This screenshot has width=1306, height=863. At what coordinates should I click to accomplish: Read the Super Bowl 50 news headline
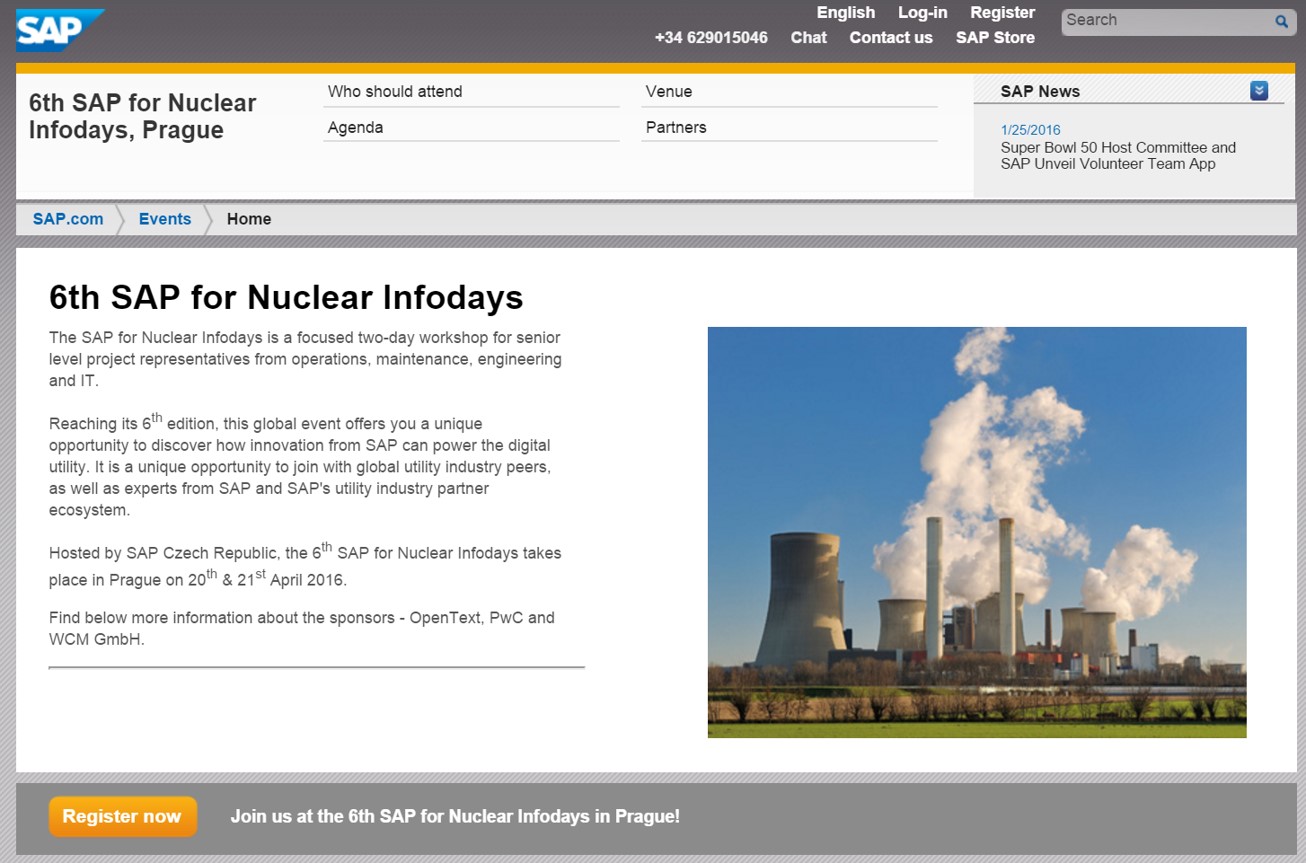pyautogui.click(x=1118, y=156)
